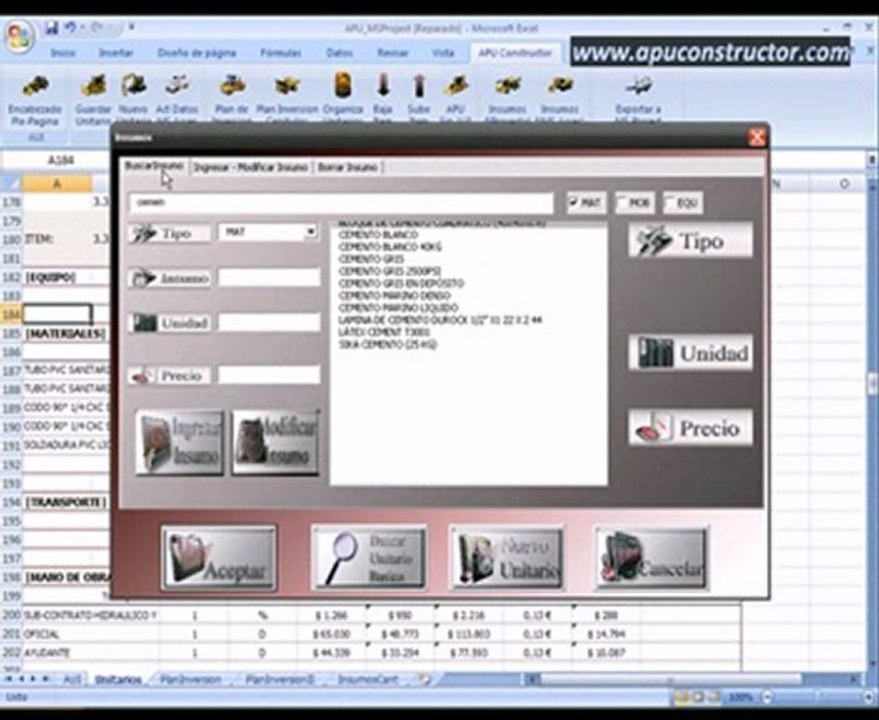Click the insert new worksheet tab icon
879x720 pixels.
pyautogui.click(x=424, y=680)
